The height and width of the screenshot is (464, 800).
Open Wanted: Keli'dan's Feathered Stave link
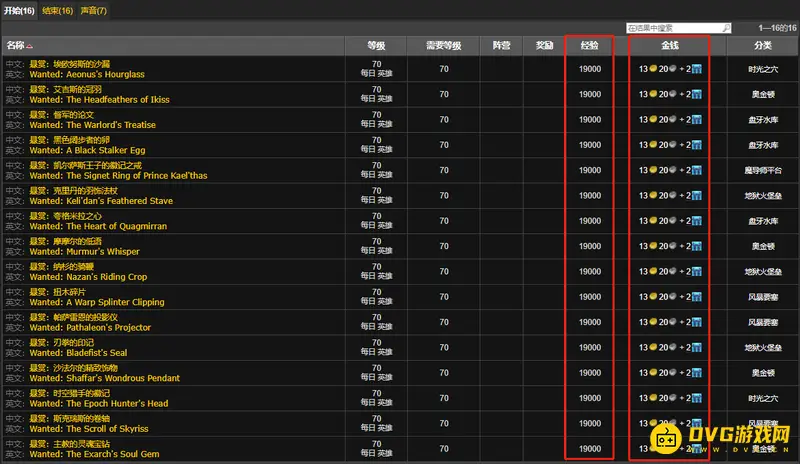point(101,201)
